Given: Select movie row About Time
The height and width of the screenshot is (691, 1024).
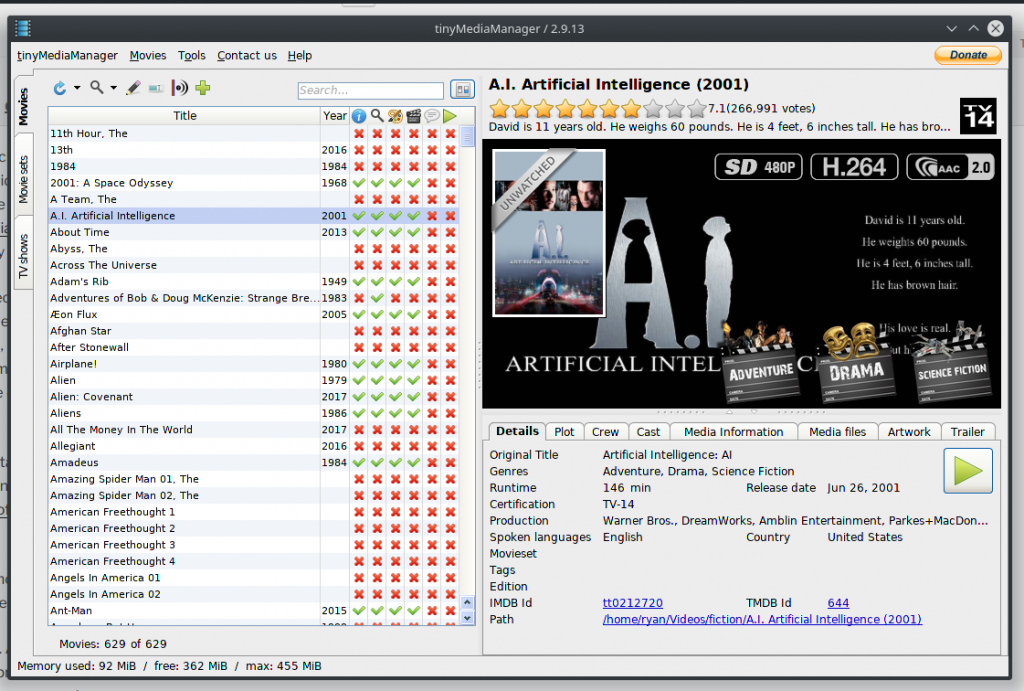Looking at the screenshot, I should [x=253, y=232].
